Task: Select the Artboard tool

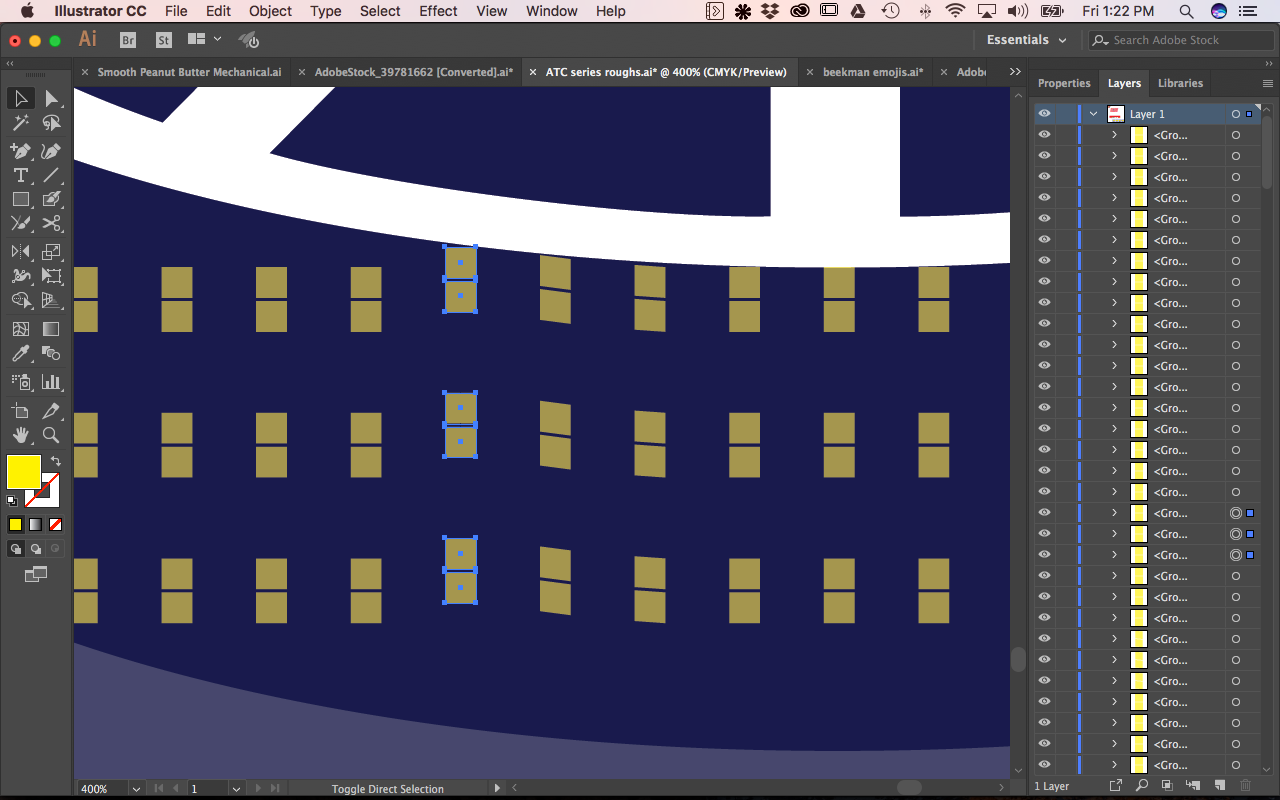Action: coord(20,410)
